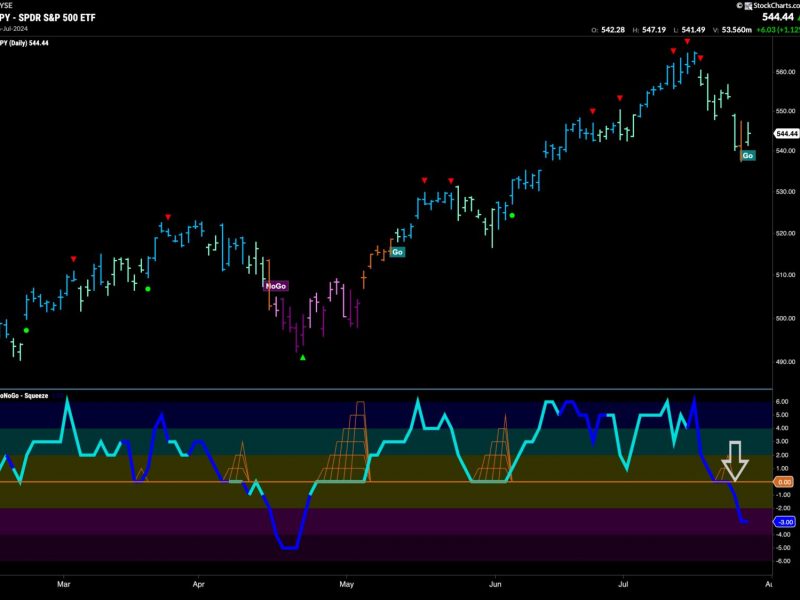Click the green dot marker before March
The width and height of the screenshot is (800, 600).
point(27,331)
